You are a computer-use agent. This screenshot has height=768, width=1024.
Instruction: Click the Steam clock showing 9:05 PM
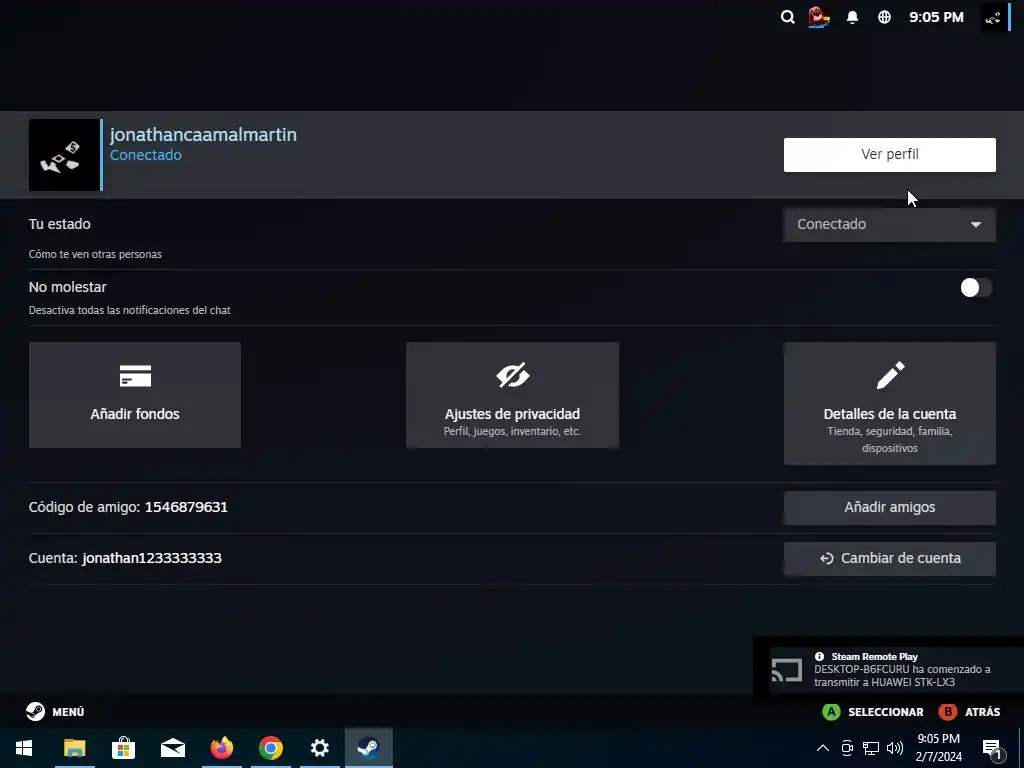click(936, 18)
